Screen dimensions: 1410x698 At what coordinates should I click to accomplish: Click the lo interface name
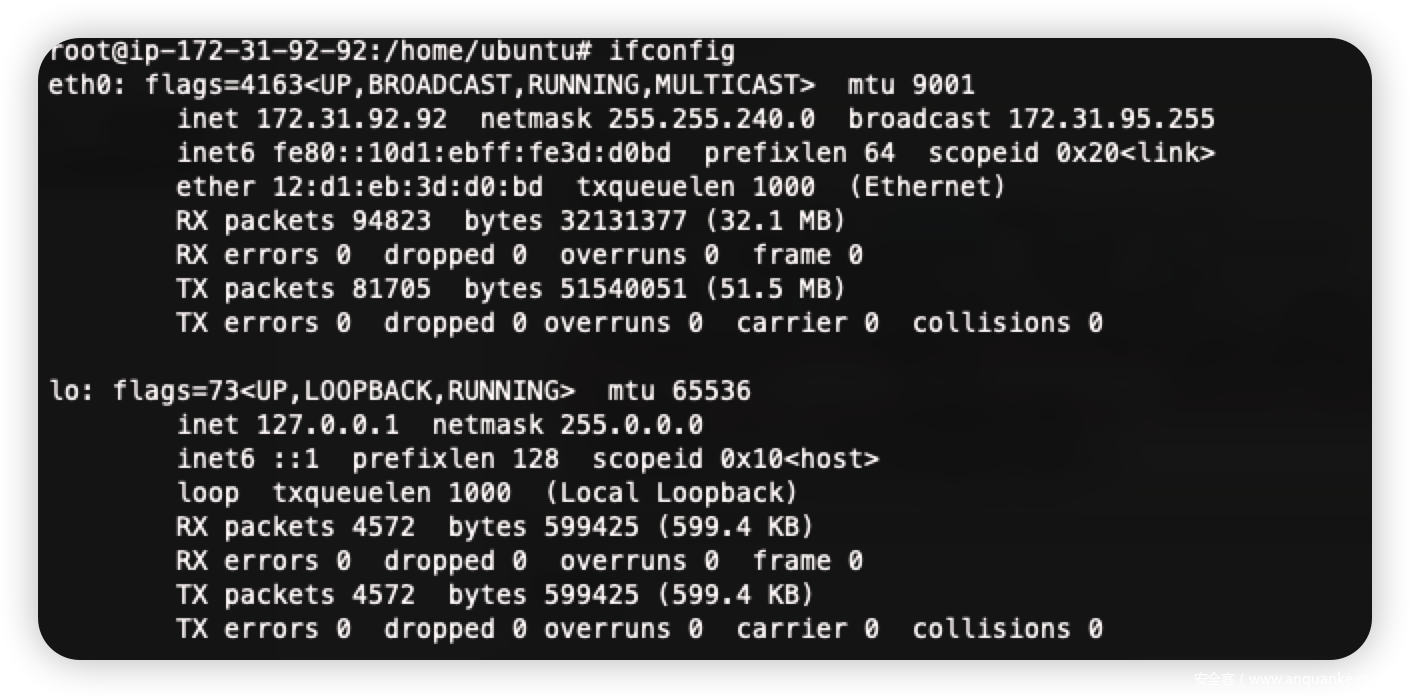[x=65, y=391]
